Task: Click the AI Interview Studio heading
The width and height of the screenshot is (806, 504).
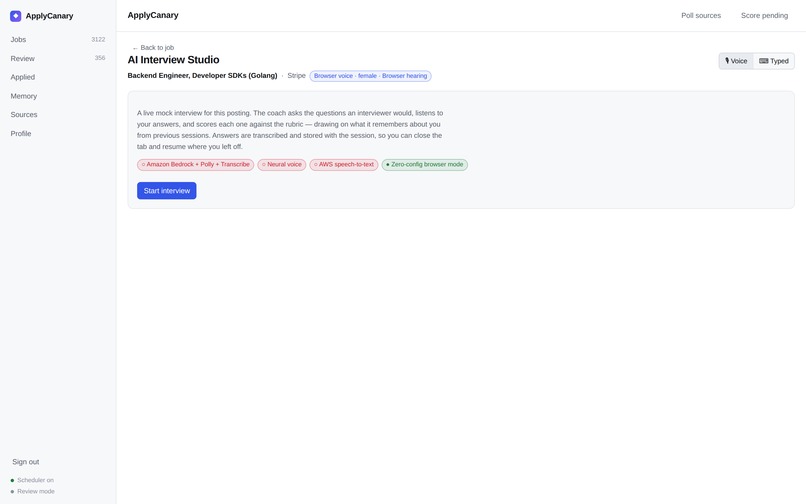Action: [x=173, y=60]
